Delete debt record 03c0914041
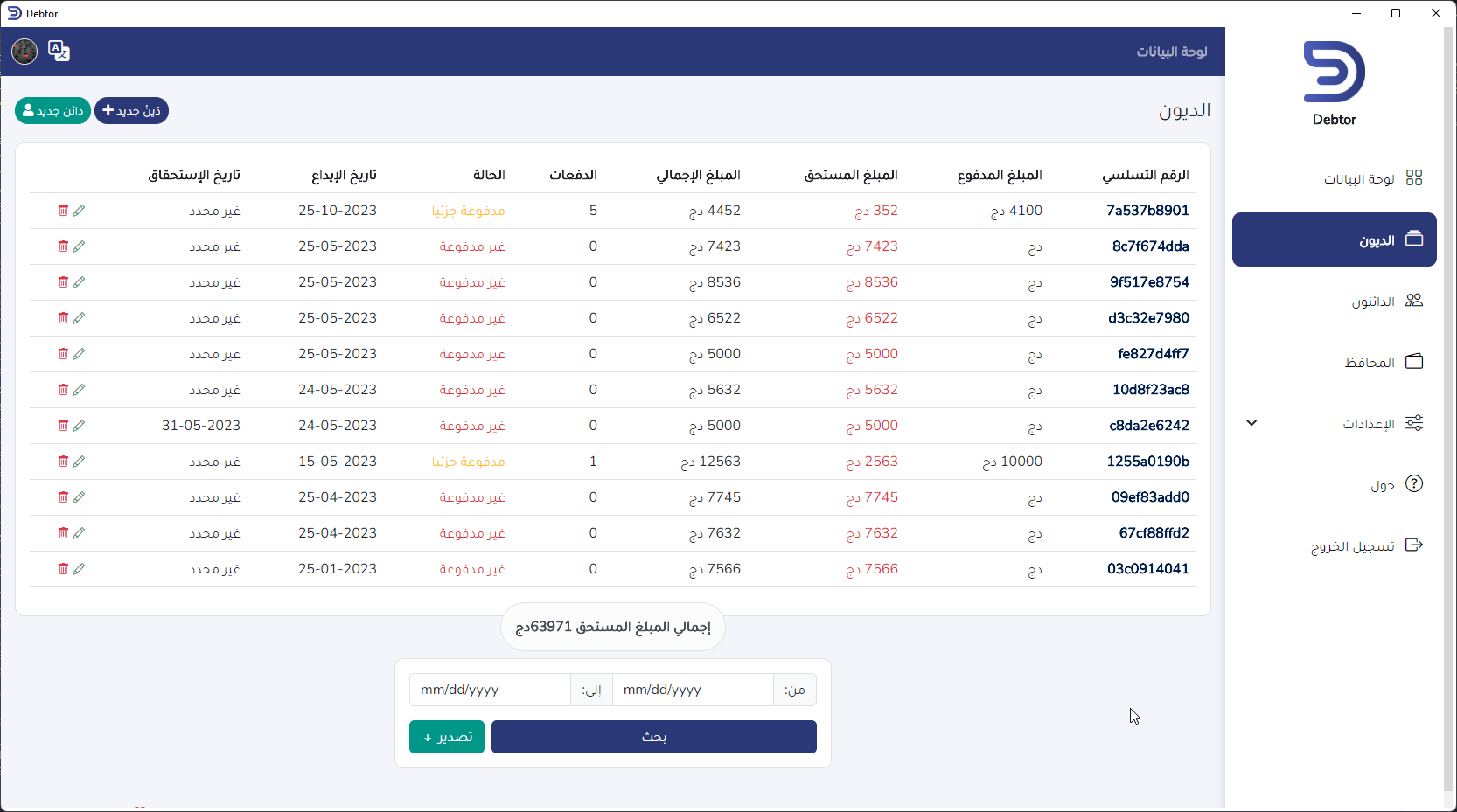Viewport: 1457px width, 812px height. [63, 569]
